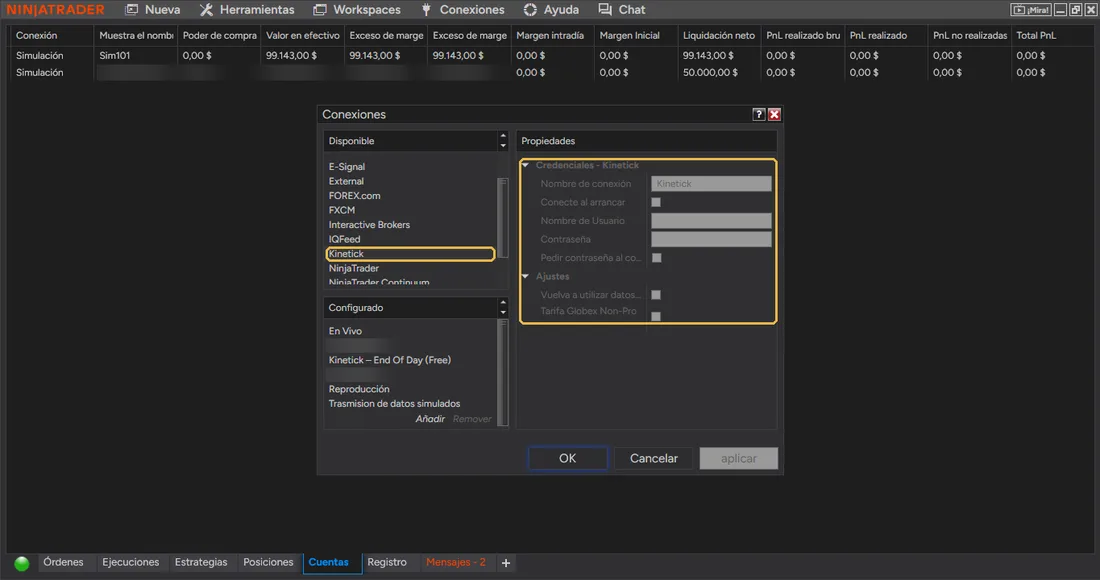Viewport: 1100px width, 580px height.
Task: Select FXCM in Disponible list
Action: tap(342, 210)
